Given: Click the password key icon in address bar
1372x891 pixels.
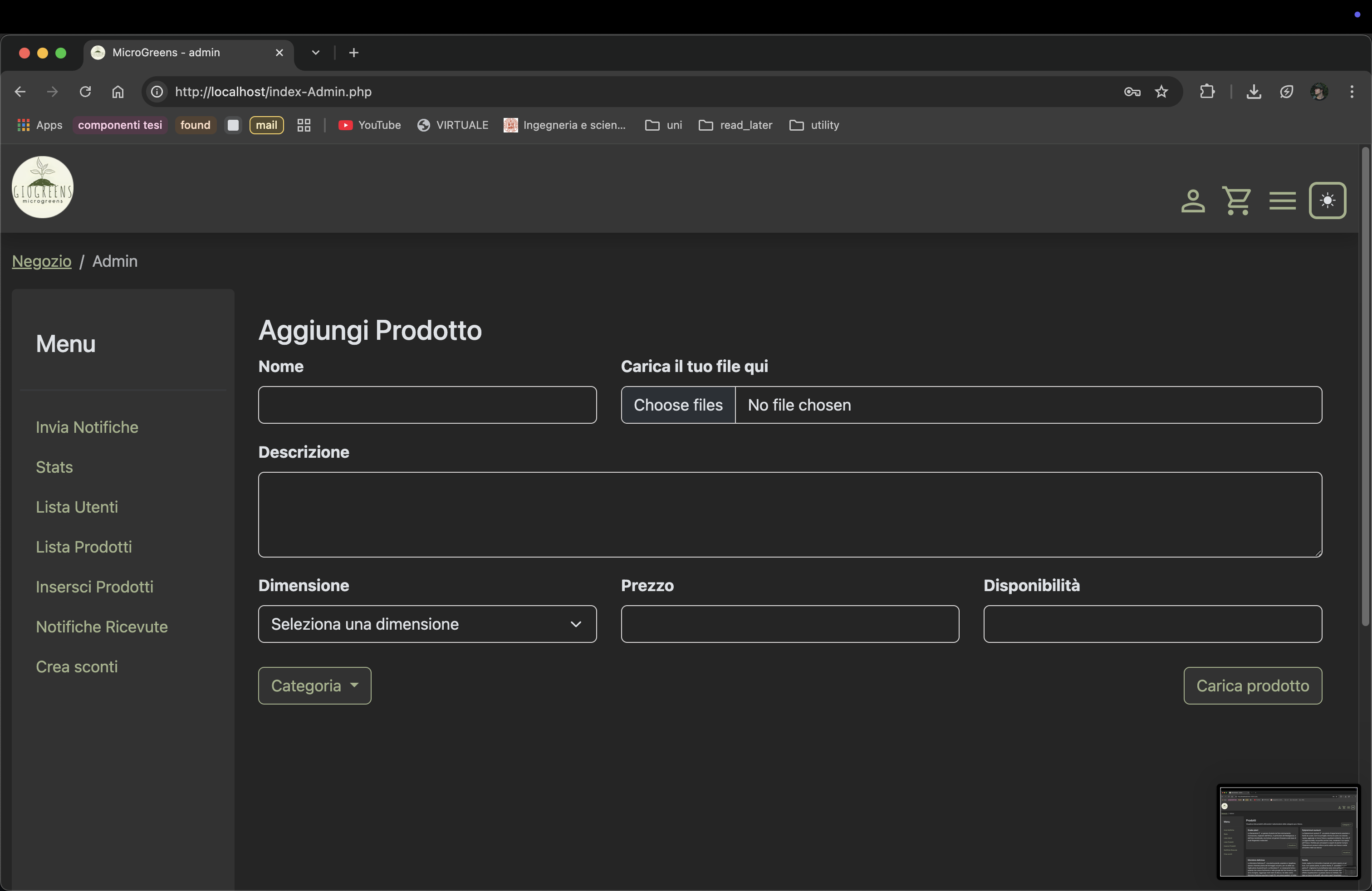Looking at the screenshot, I should (1132, 92).
